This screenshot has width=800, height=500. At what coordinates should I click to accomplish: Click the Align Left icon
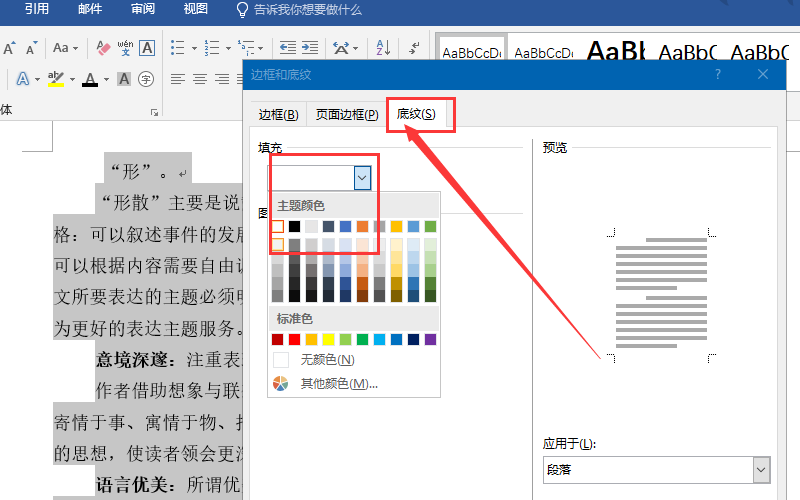(178, 79)
